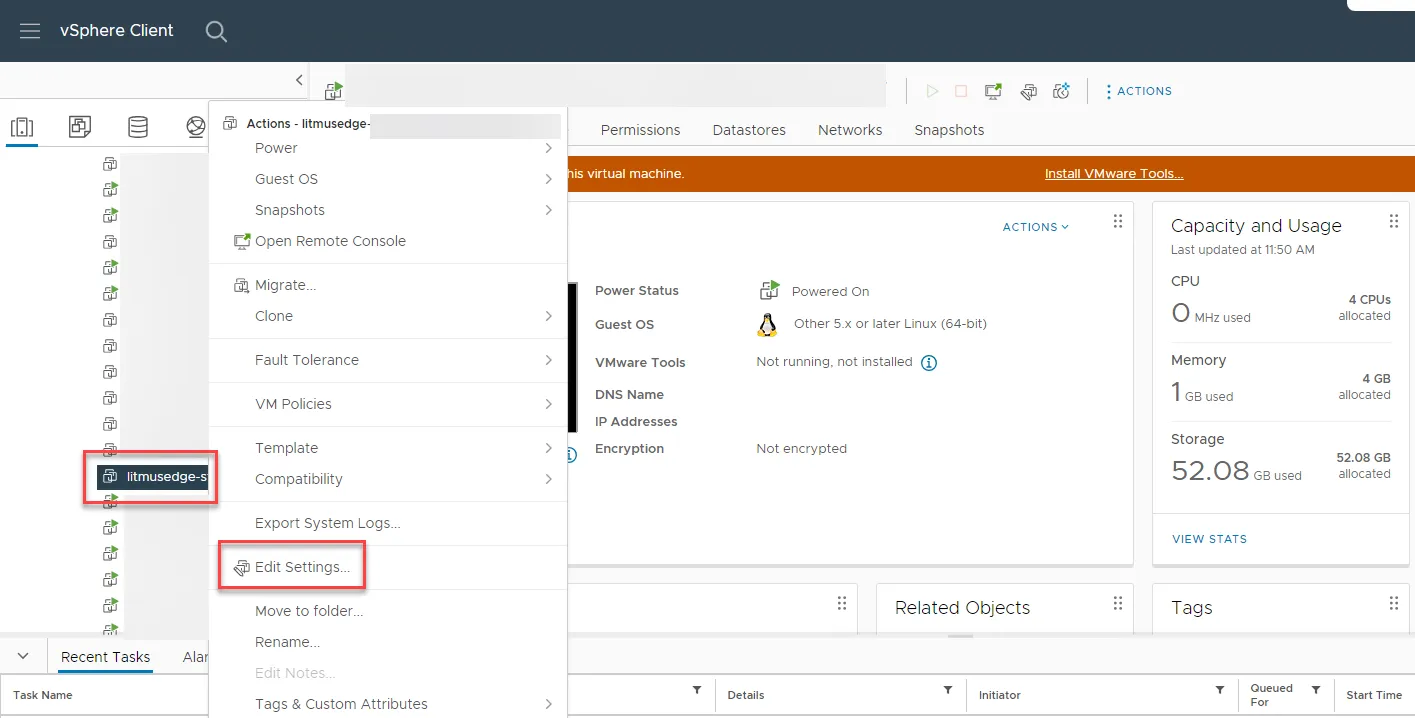This screenshot has width=1415, height=718.
Task: Click the take snapshot toolbar icon
Action: point(1062,91)
